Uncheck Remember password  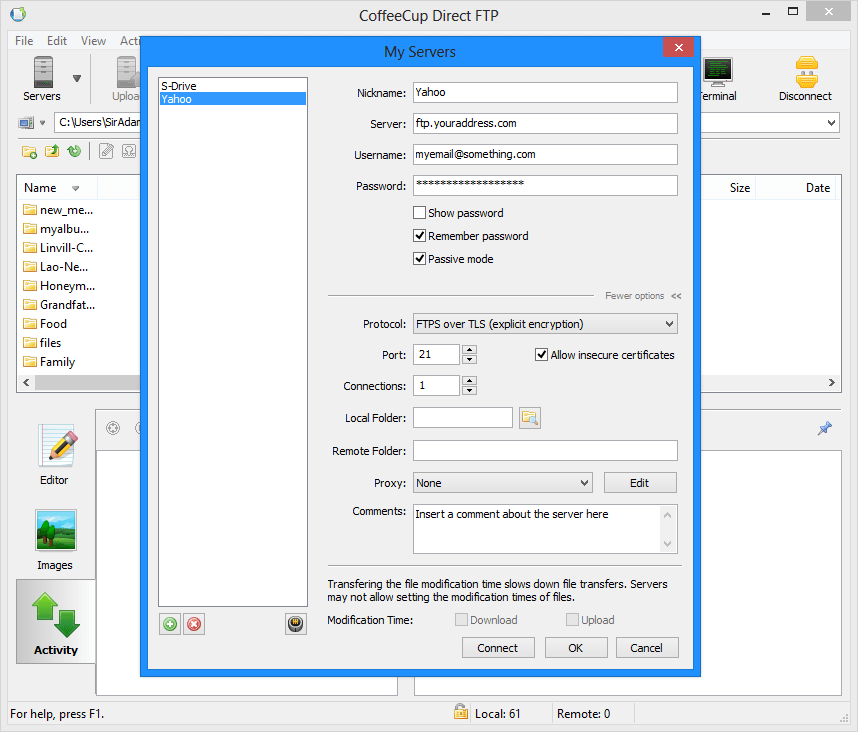(420, 236)
